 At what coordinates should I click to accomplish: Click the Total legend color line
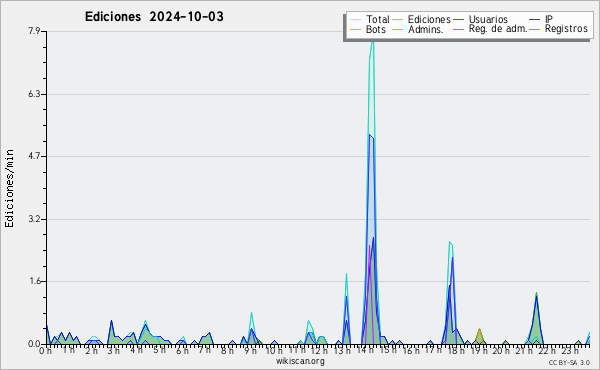point(355,20)
